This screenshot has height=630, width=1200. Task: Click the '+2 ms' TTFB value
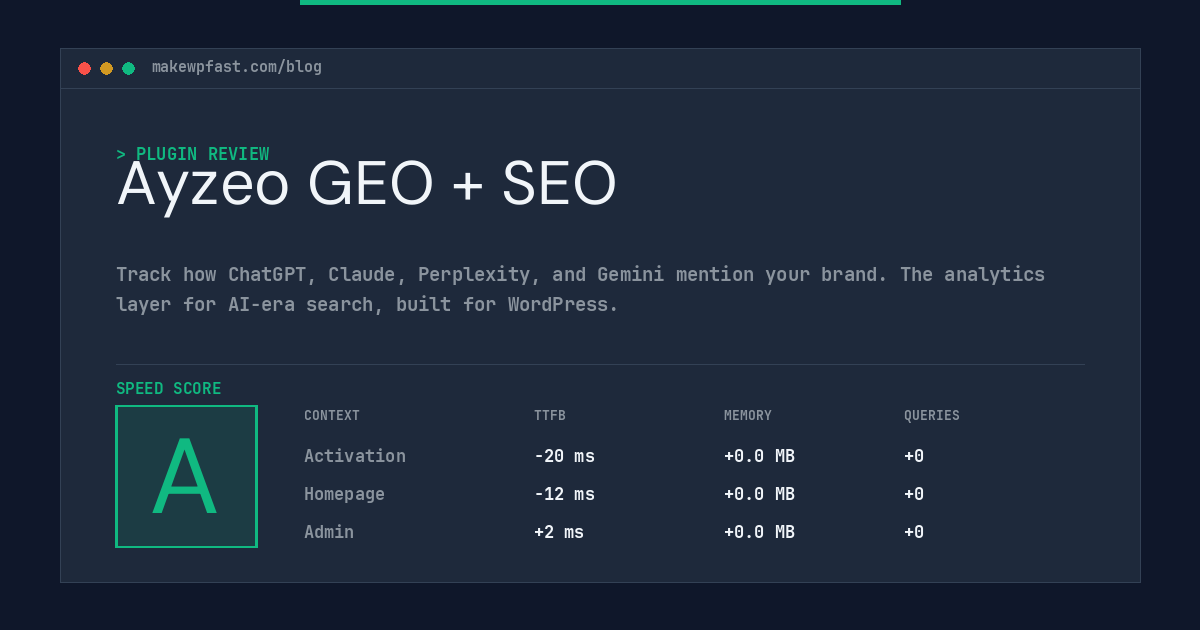559,532
